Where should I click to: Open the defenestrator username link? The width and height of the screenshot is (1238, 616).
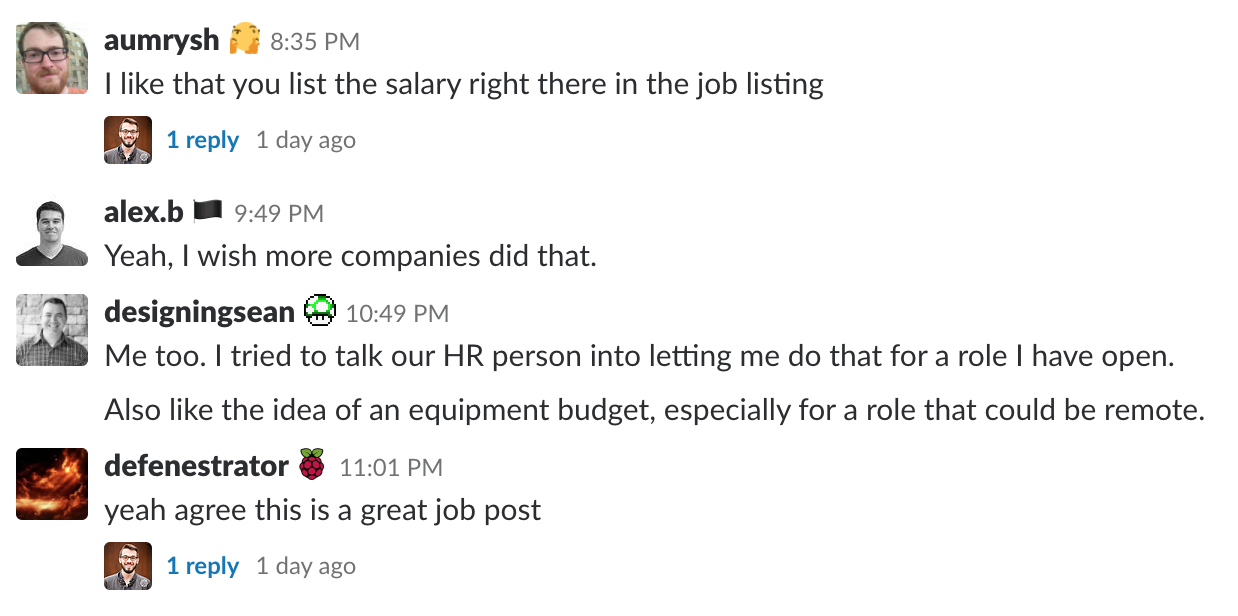point(196,466)
